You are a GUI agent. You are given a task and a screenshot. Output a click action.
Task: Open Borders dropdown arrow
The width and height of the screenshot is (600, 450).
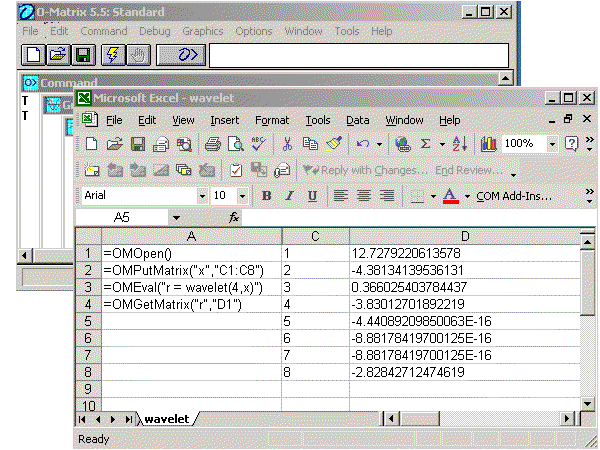(x=433, y=196)
